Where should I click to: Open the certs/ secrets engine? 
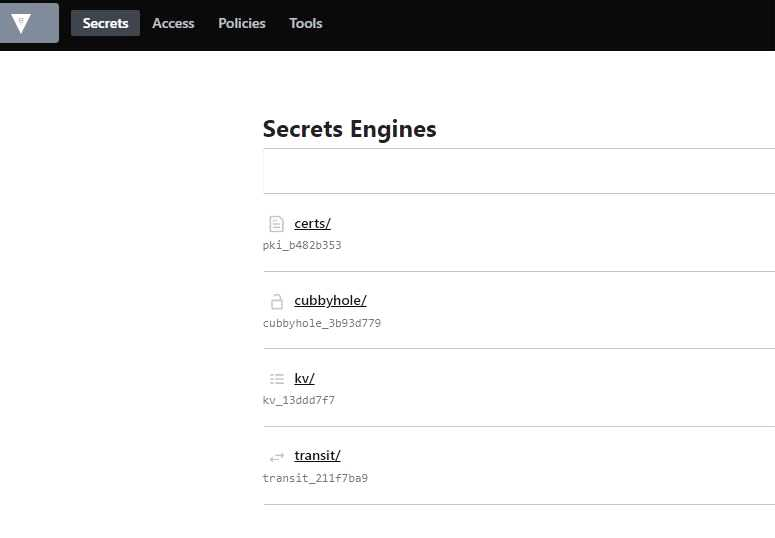312,224
